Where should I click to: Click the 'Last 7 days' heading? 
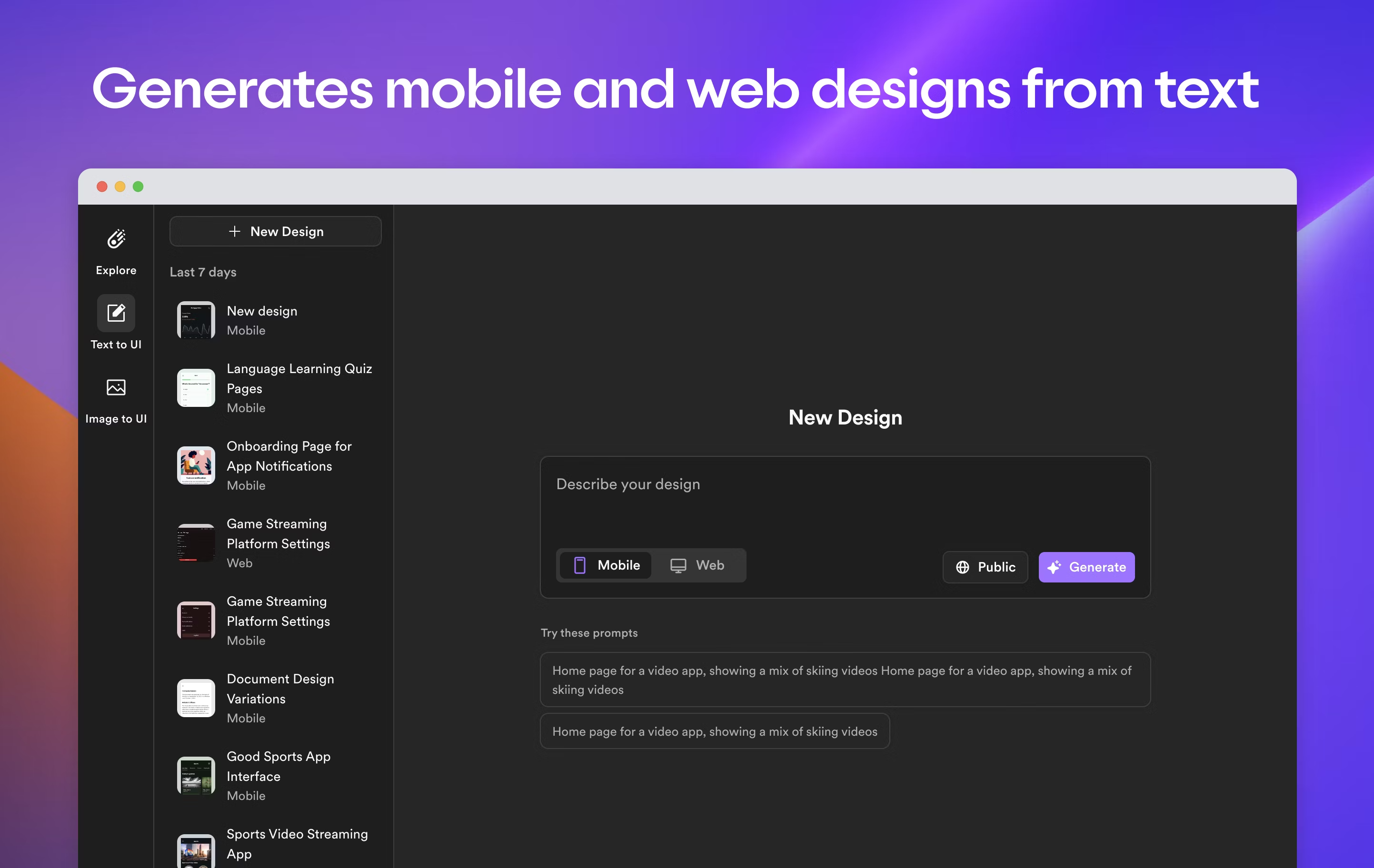click(203, 272)
